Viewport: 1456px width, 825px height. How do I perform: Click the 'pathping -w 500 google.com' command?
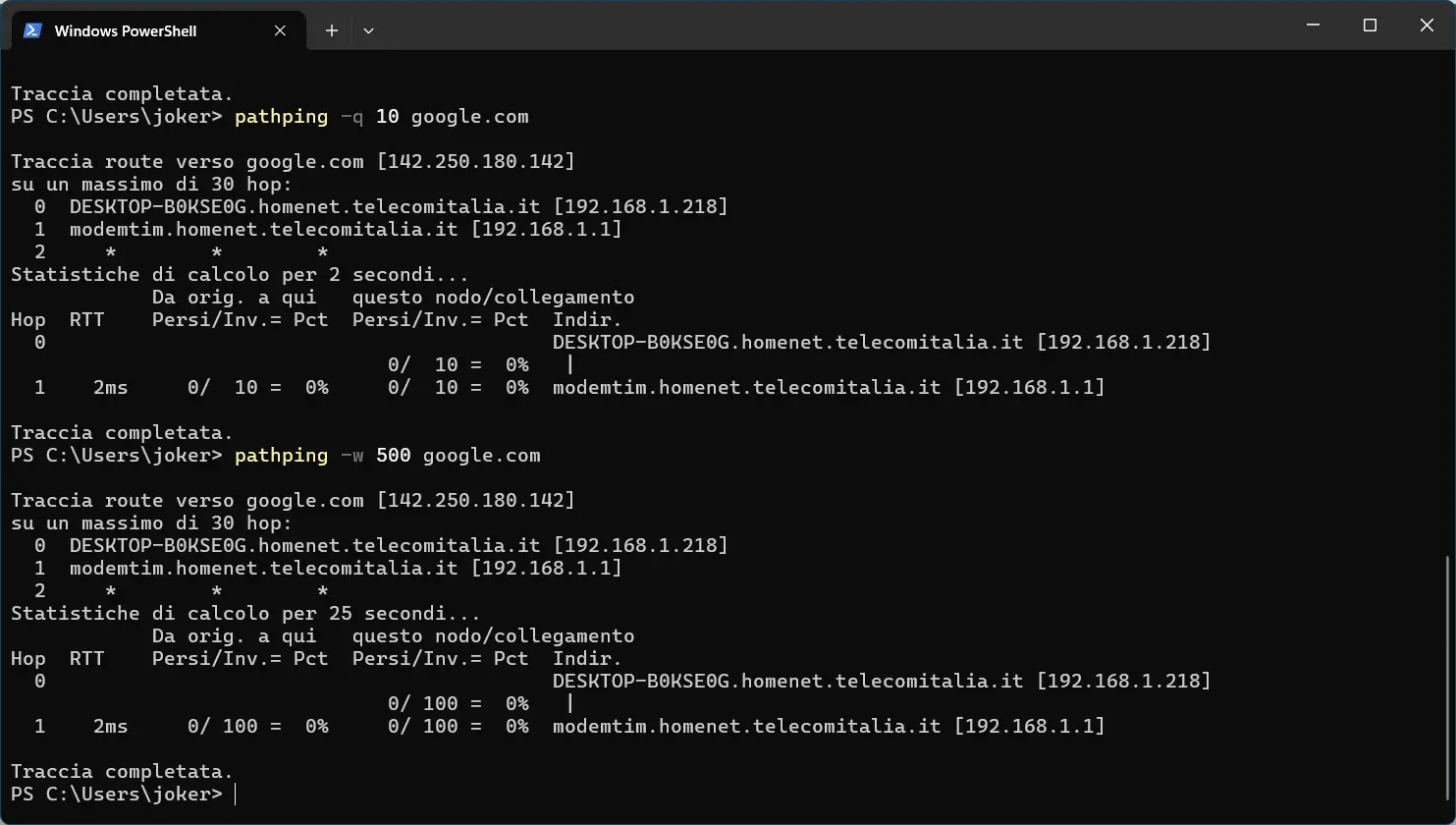(387, 456)
